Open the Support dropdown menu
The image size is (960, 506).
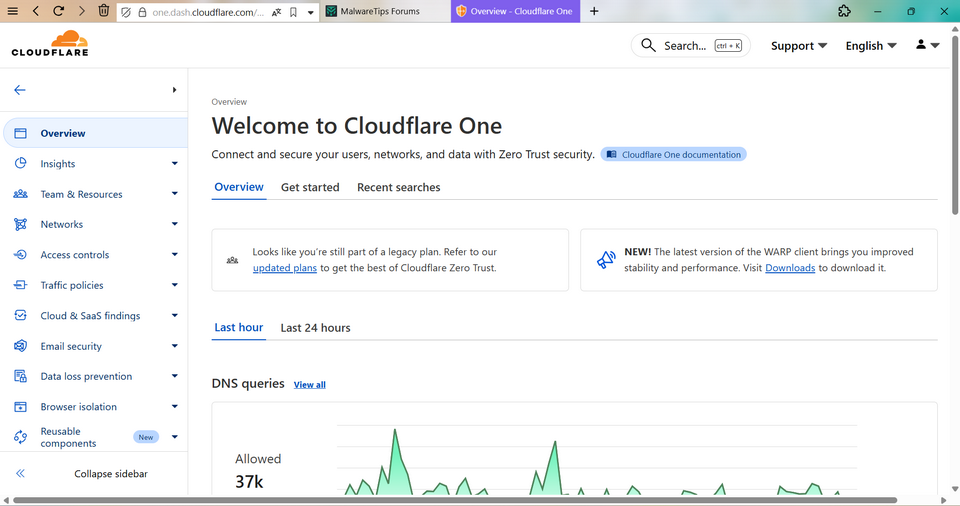coord(799,46)
